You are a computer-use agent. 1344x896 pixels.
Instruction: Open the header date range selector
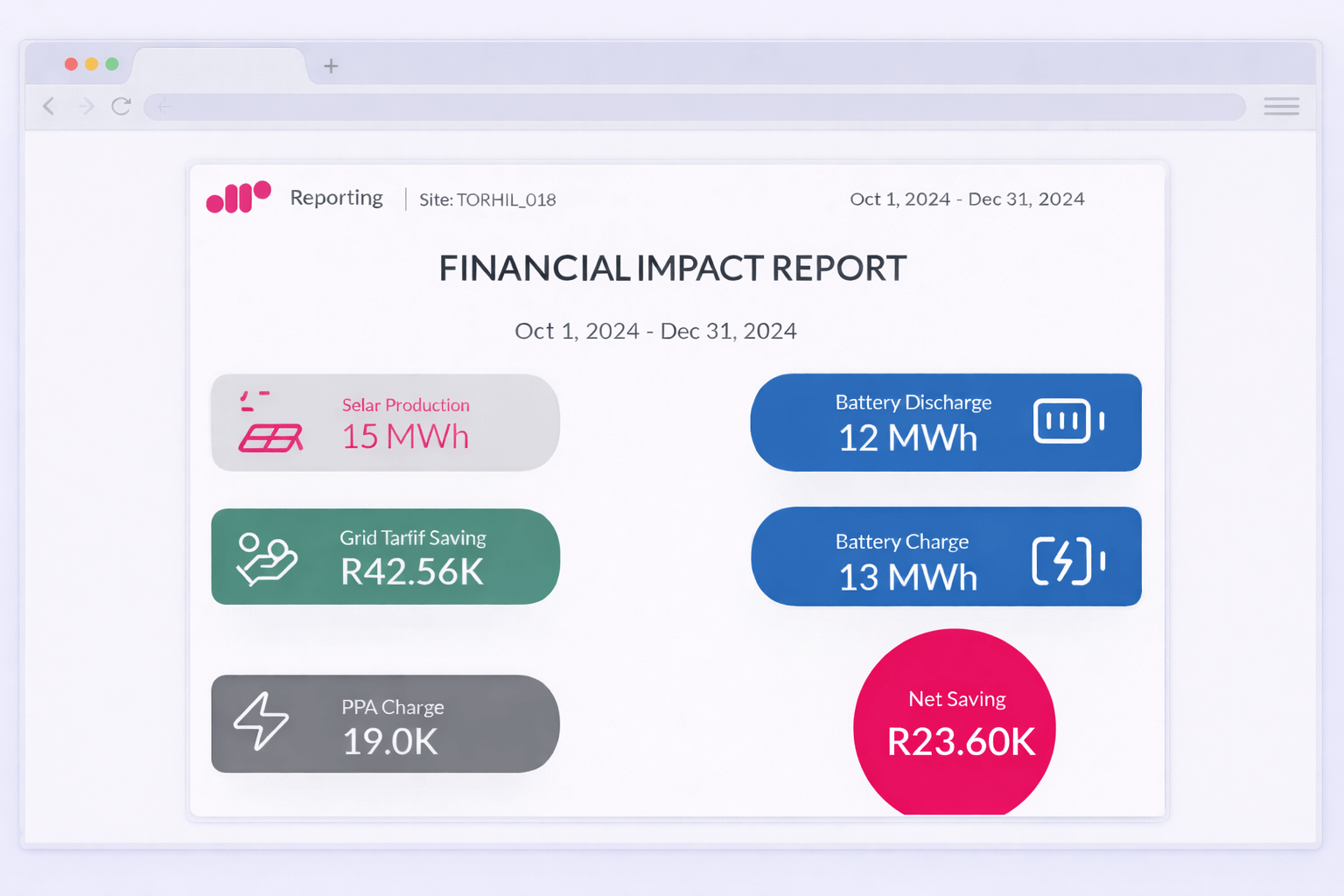tap(967, 199)
